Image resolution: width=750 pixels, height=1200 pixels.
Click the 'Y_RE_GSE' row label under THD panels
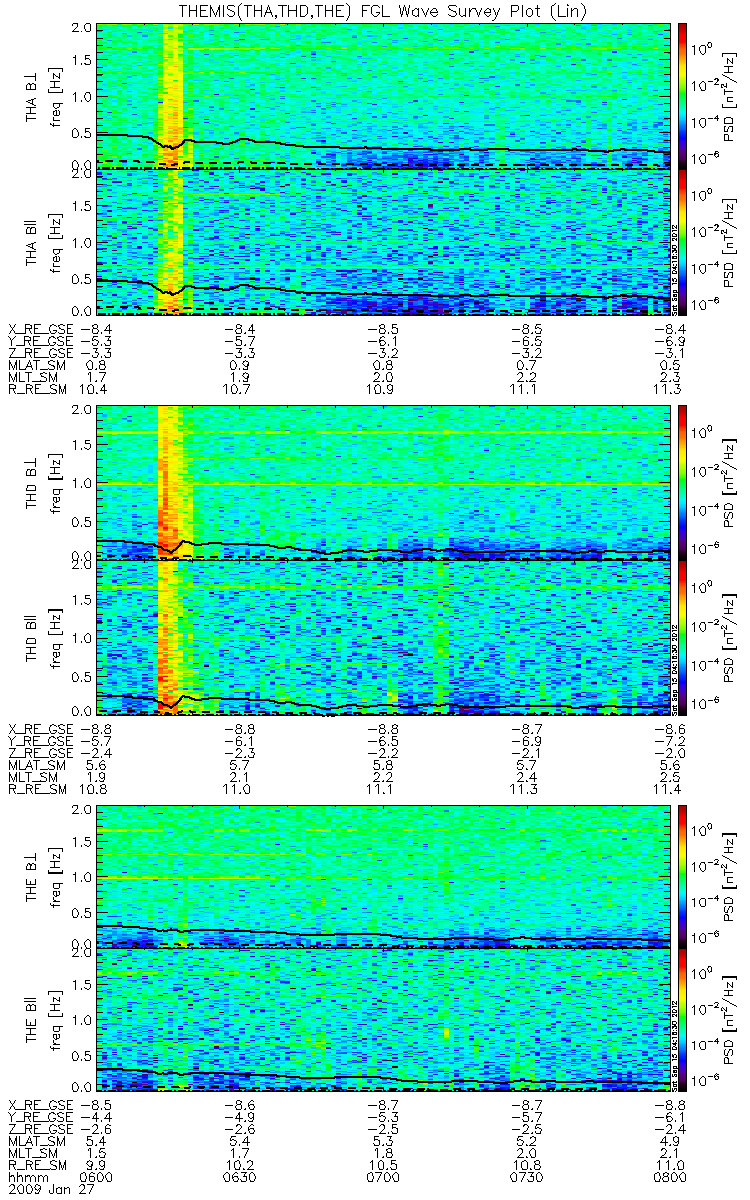click(x=41, y=741)
